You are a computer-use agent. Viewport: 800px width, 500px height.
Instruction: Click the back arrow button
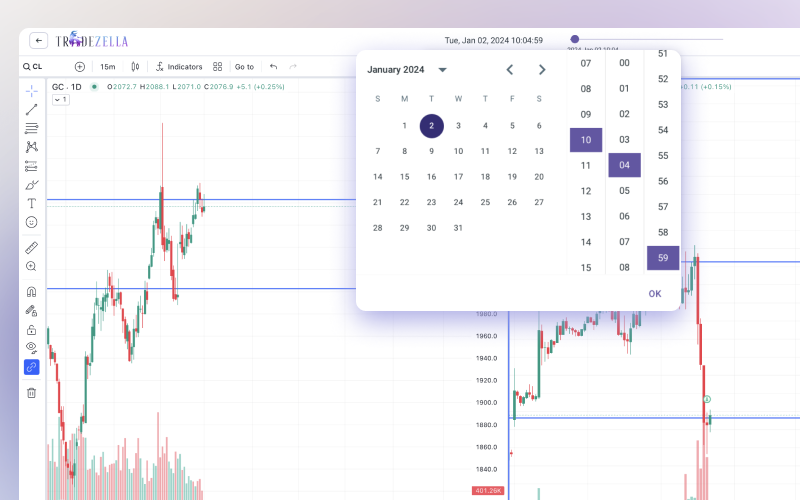(x=39, y=41)
